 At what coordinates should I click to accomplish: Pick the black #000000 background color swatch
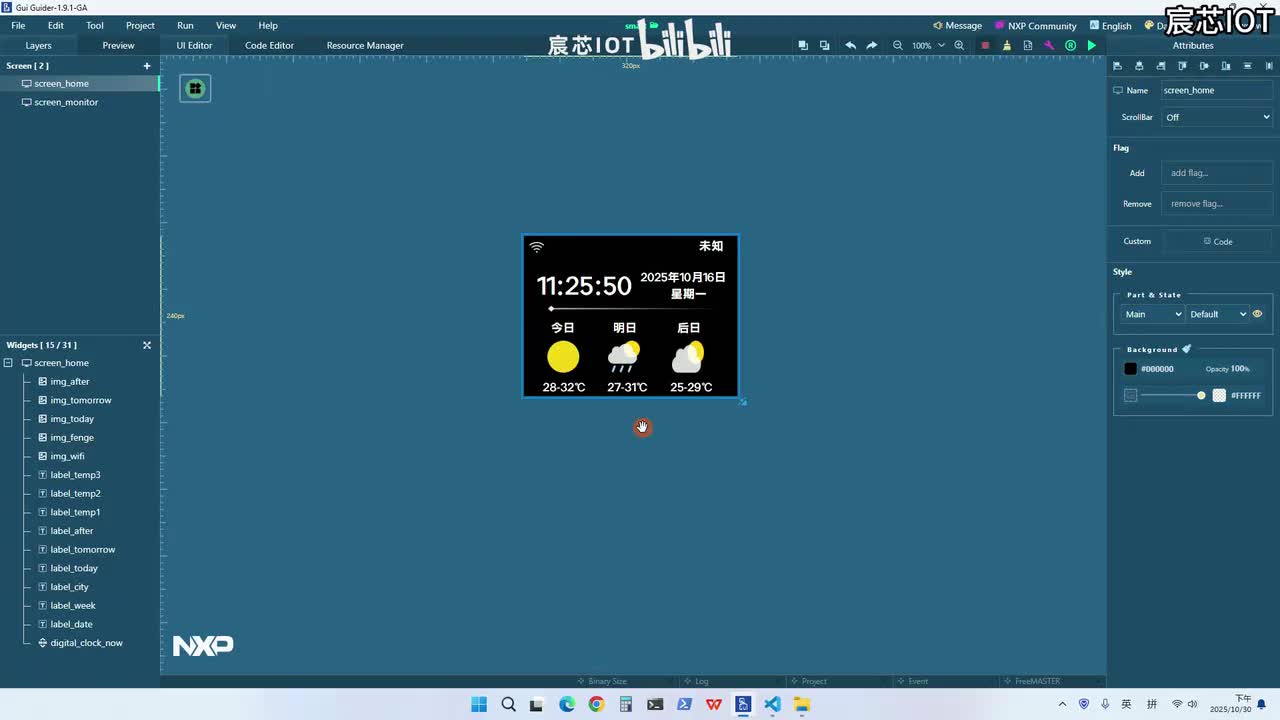pos(1131,368)
